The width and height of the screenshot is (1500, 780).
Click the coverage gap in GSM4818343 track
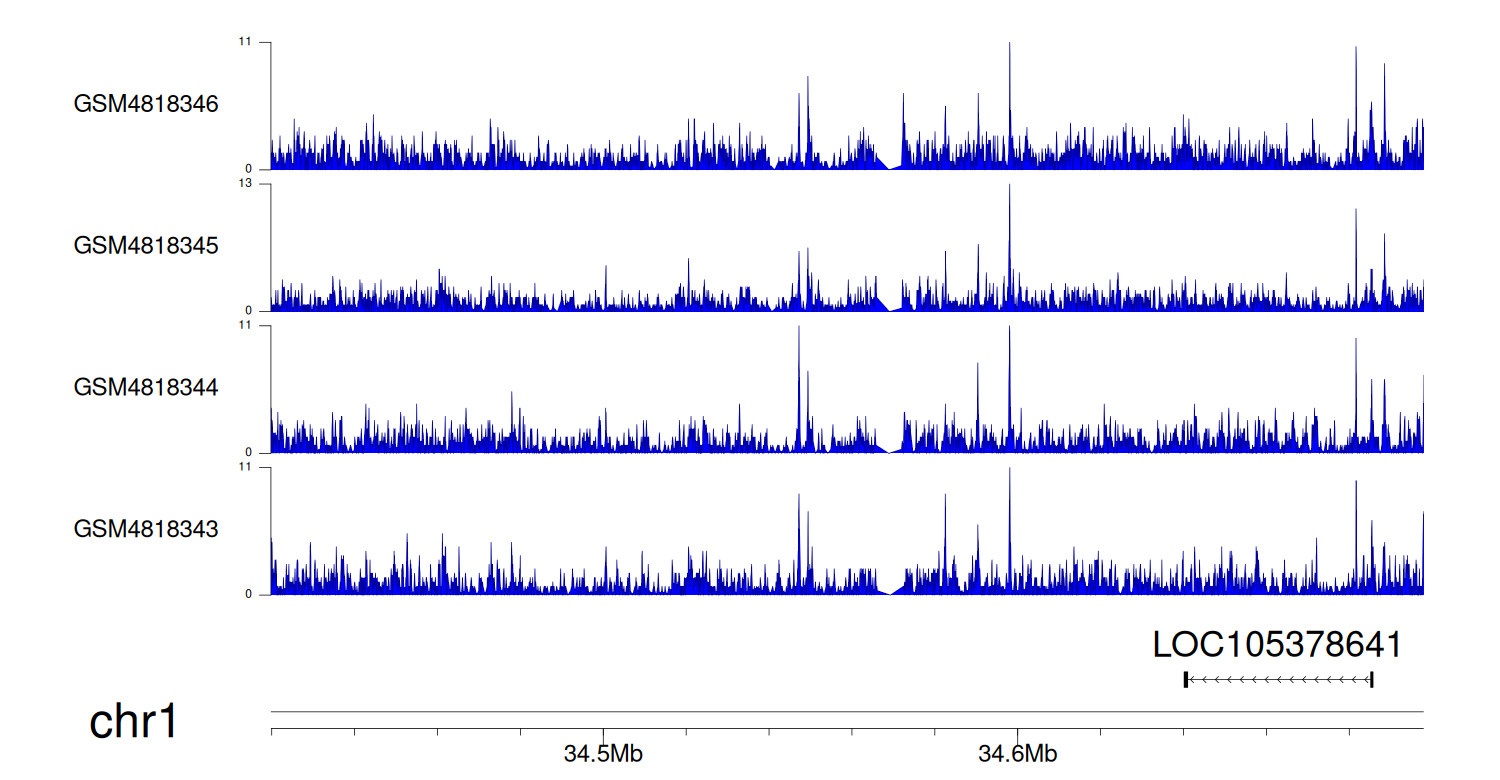[x=889, y=589]
